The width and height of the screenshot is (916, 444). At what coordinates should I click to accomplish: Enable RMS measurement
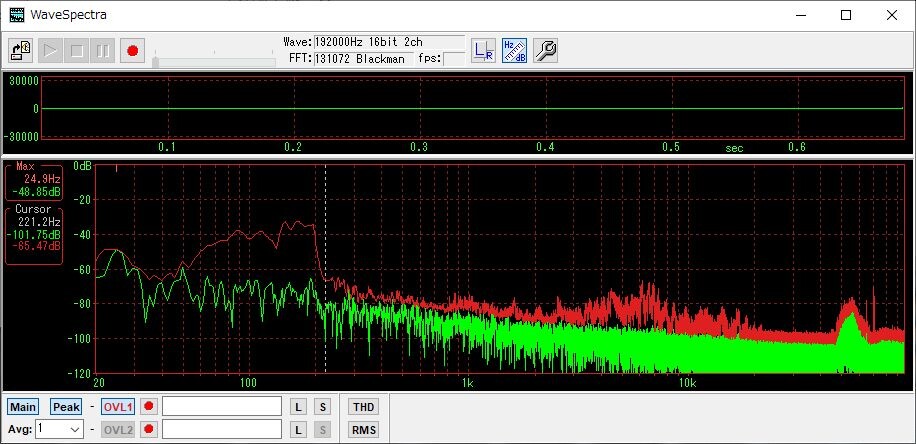click(363, 430)
